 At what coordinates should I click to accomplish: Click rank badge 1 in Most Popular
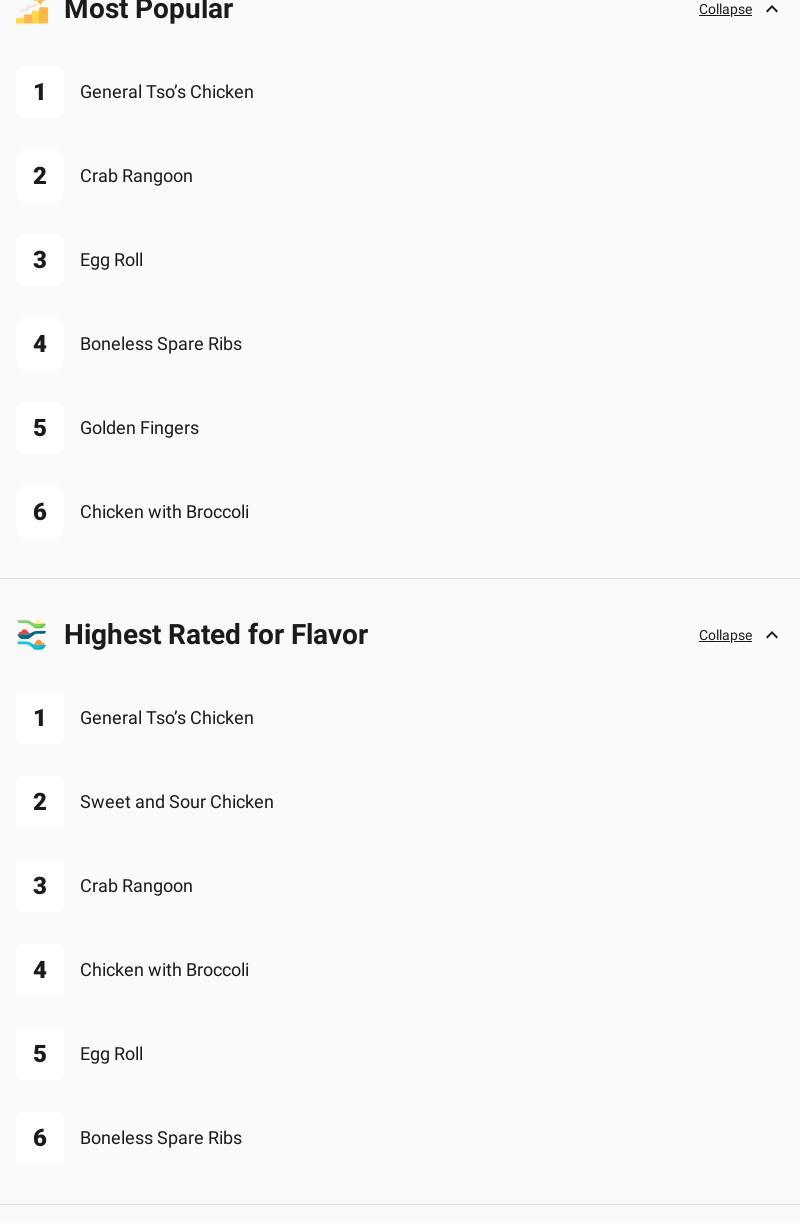click(x=40, y=92)
